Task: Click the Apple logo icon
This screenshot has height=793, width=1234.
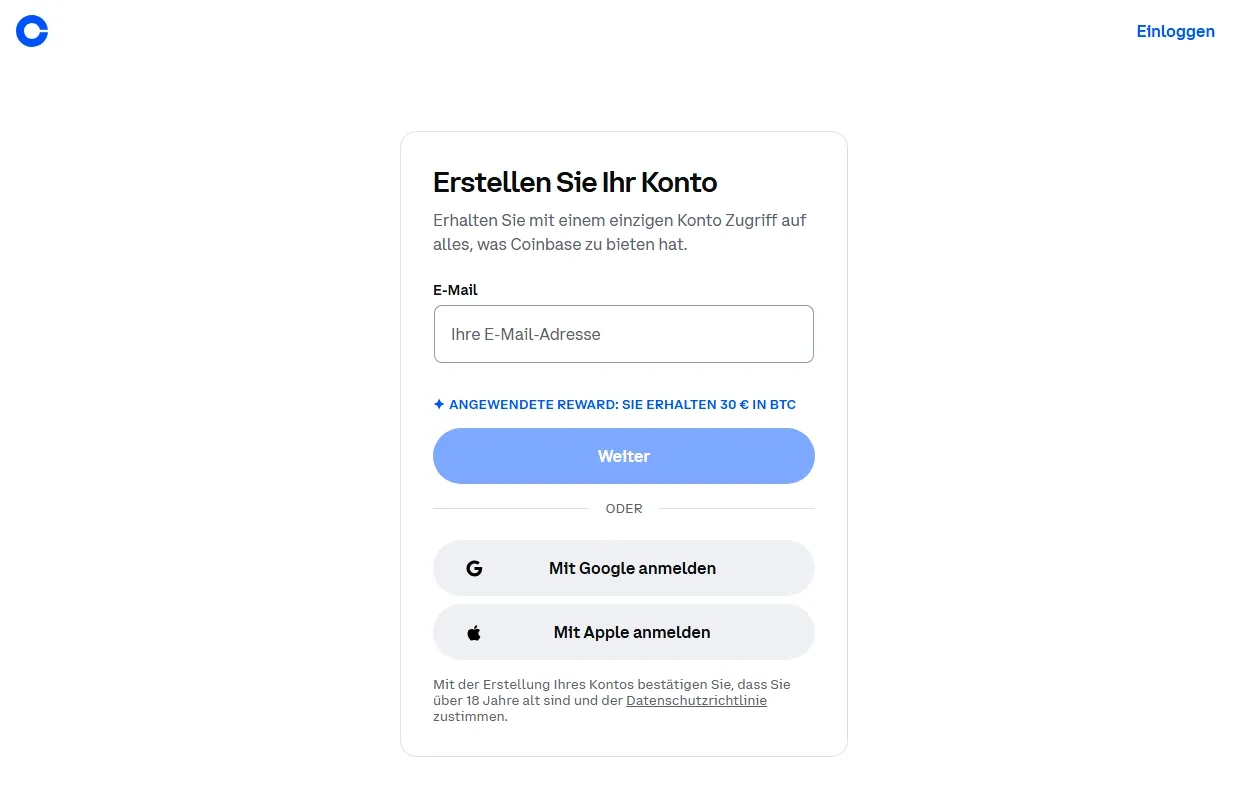Action: coord(474,631)
